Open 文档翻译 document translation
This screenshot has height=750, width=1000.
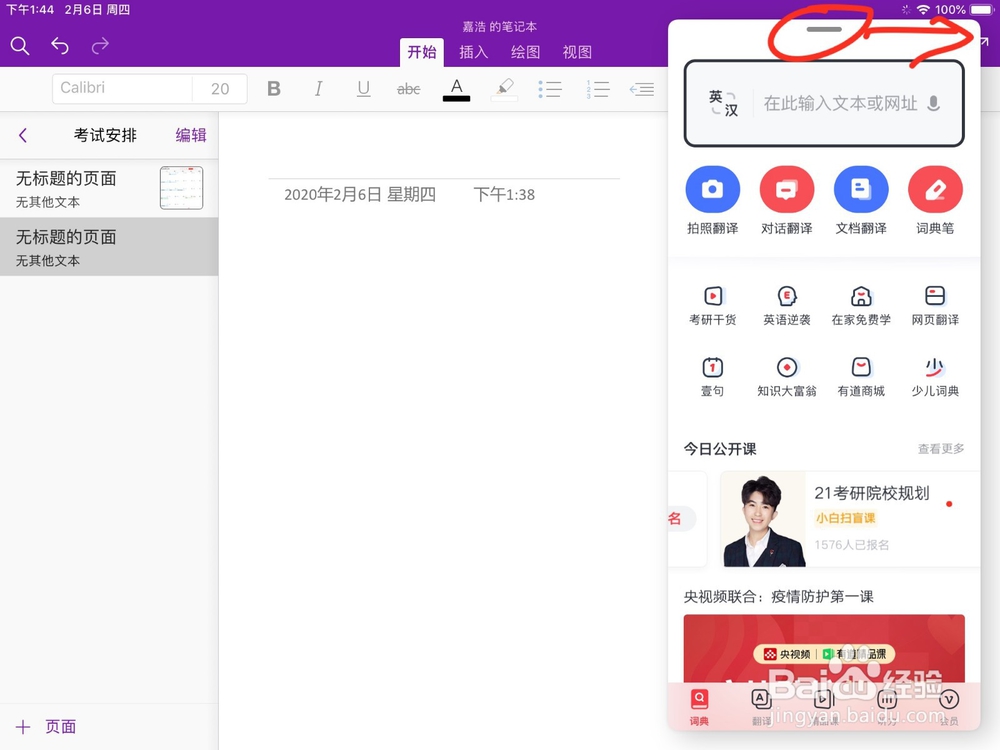pyautogui.click(x=861, y=200)
